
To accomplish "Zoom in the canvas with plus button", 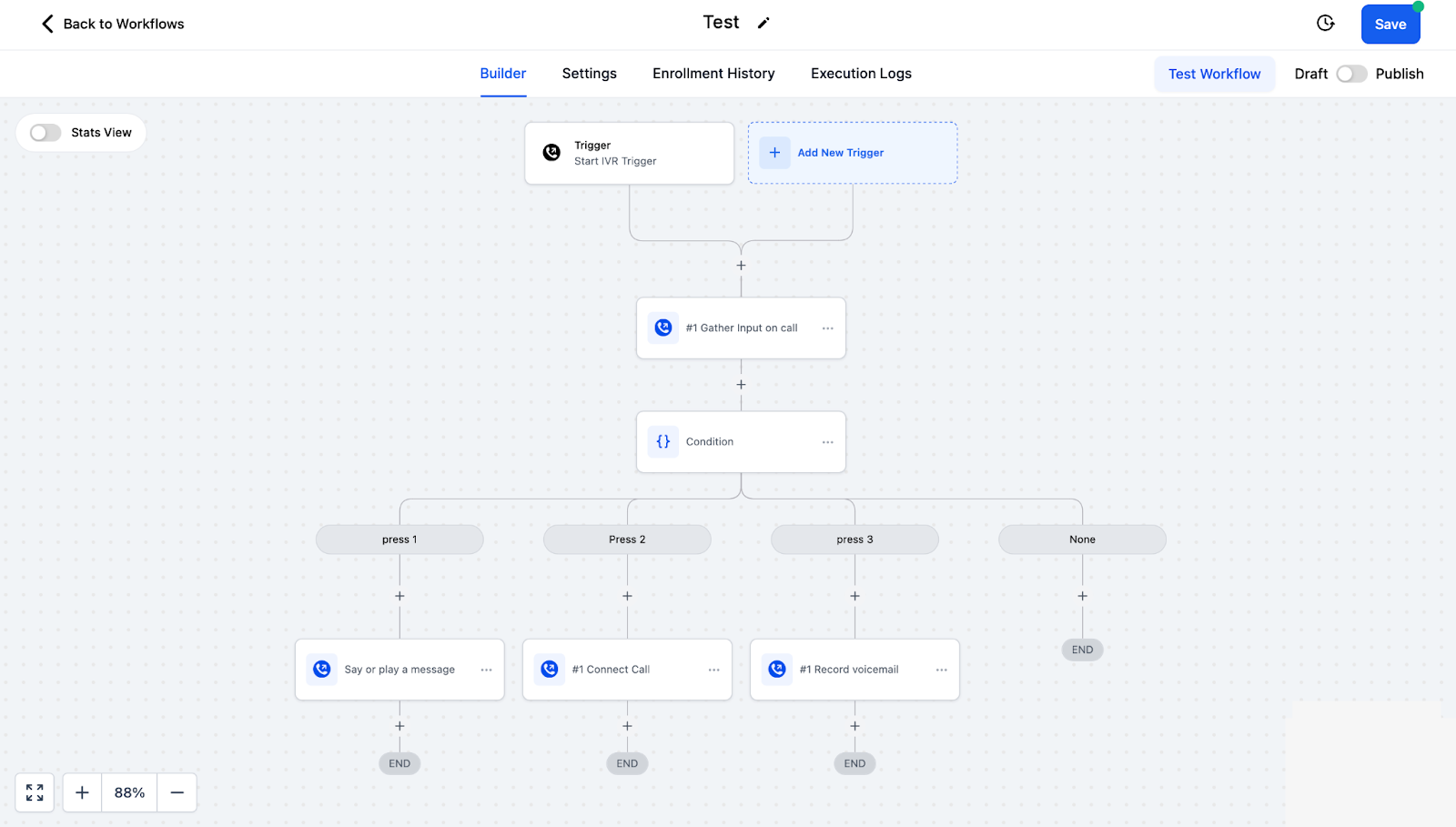I will coord(82,792).
